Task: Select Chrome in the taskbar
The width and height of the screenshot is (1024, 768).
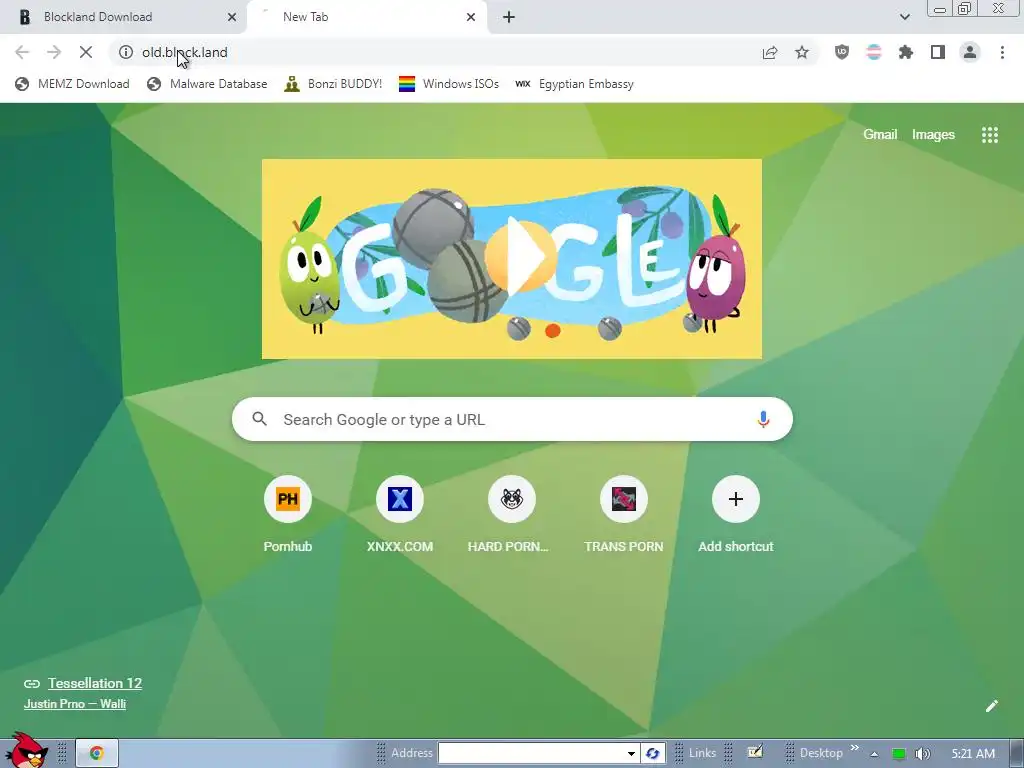Action: pos(97,753)
